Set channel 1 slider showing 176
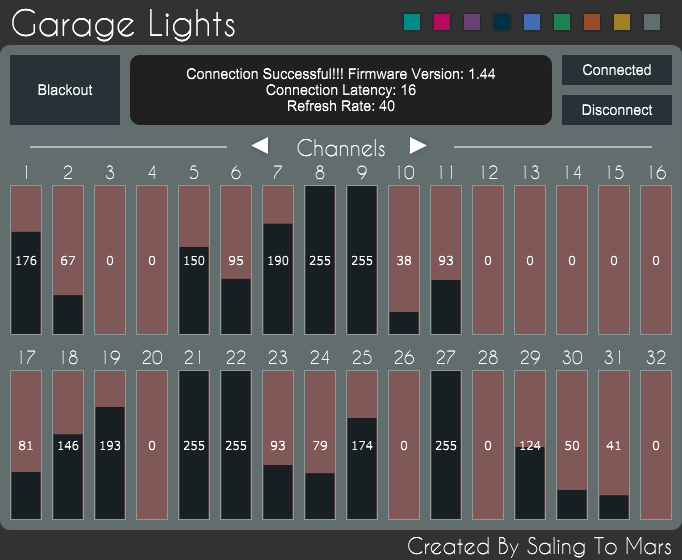This screenshot has height=560, width=682. point(26,260)
